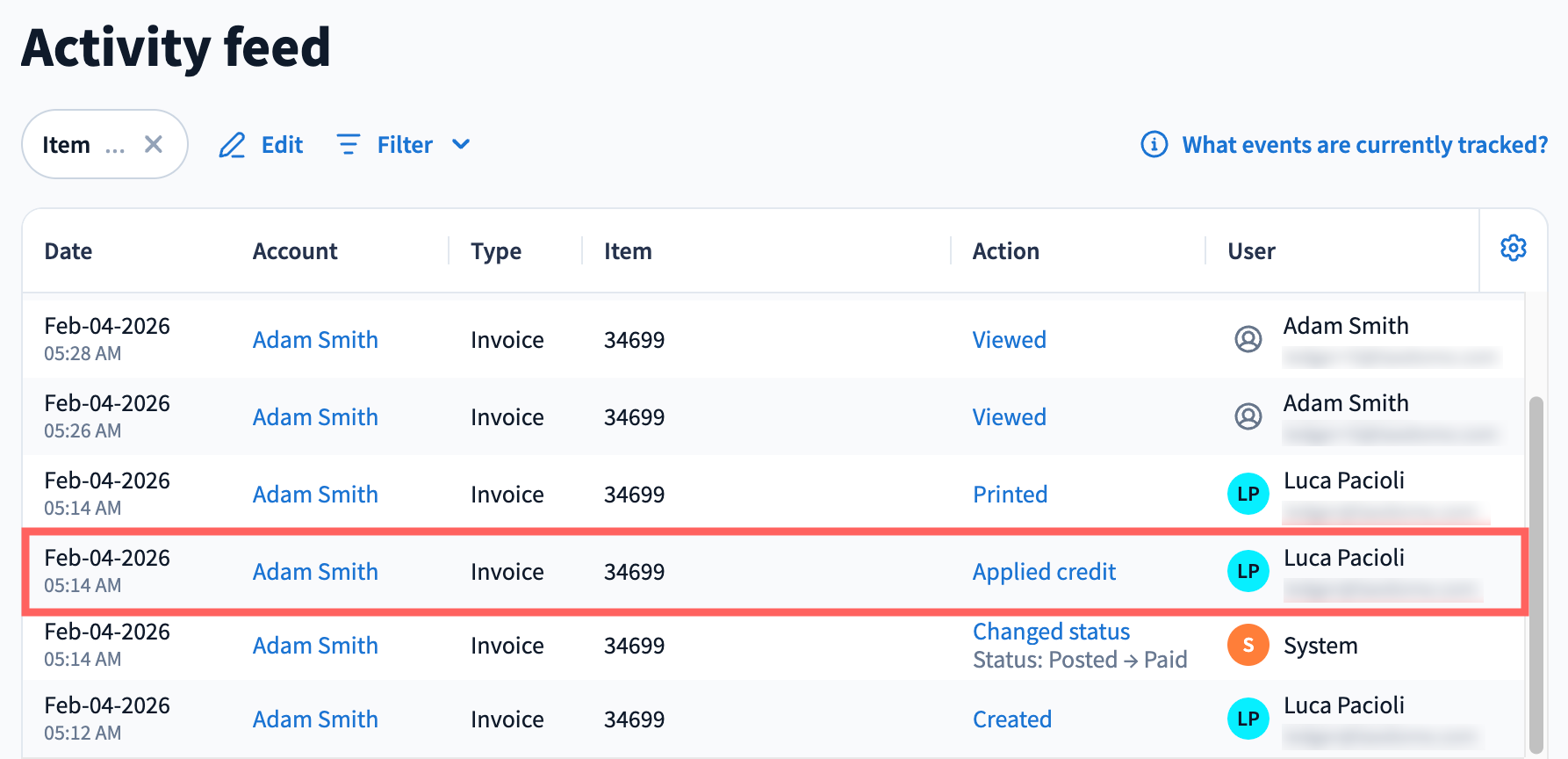Click the Action column header
This screenshot has height=759, width=1568.
tap(1005, 251)
